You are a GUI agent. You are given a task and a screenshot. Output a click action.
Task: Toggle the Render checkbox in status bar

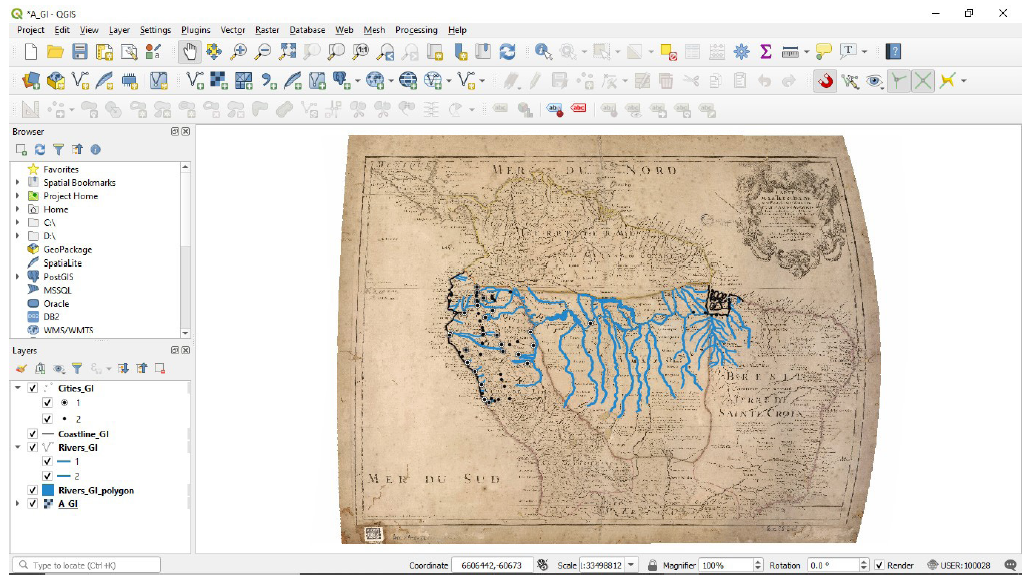[879, 566]
